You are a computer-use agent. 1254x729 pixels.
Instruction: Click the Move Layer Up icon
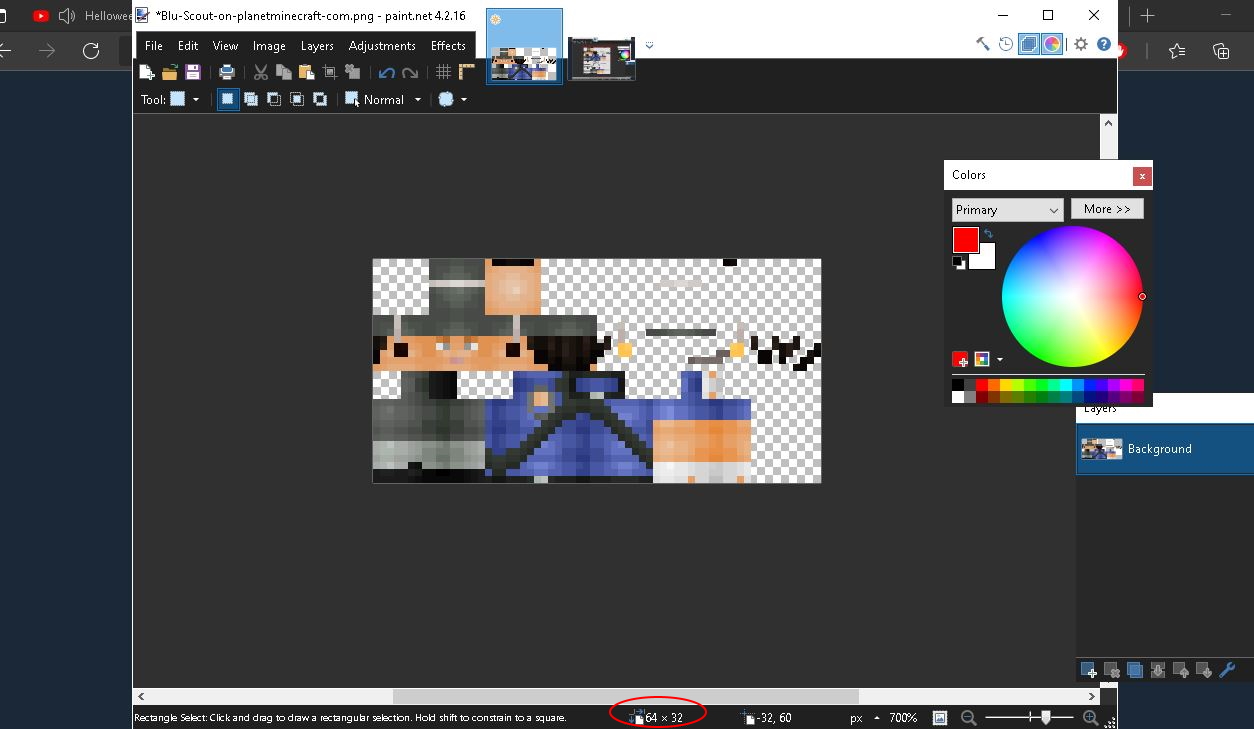pyautogui.click(x=1180, y=670)
